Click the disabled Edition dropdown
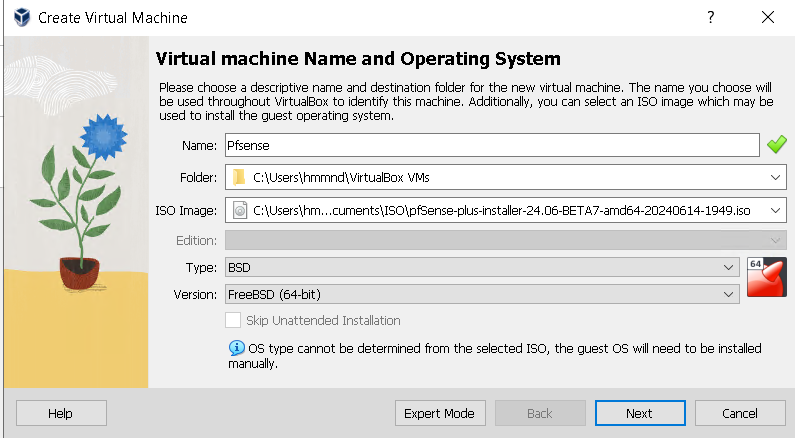 505,240
